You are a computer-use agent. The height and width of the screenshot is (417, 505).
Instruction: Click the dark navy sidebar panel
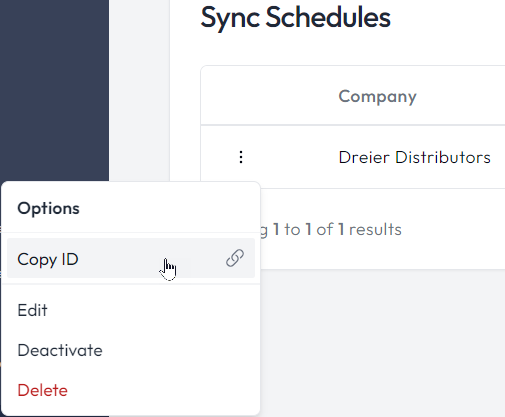coord(54,90)
